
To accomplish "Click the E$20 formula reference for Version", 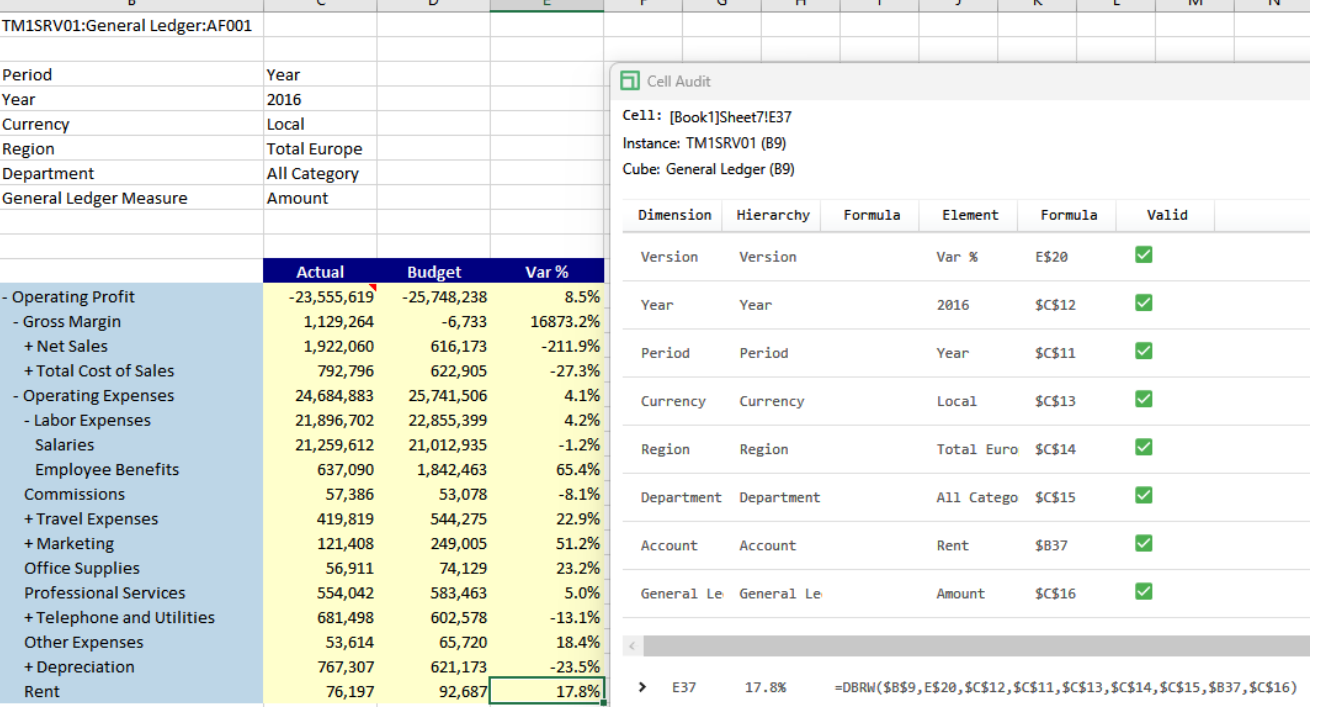I will pyautogui.click(x=1052, y=256).
